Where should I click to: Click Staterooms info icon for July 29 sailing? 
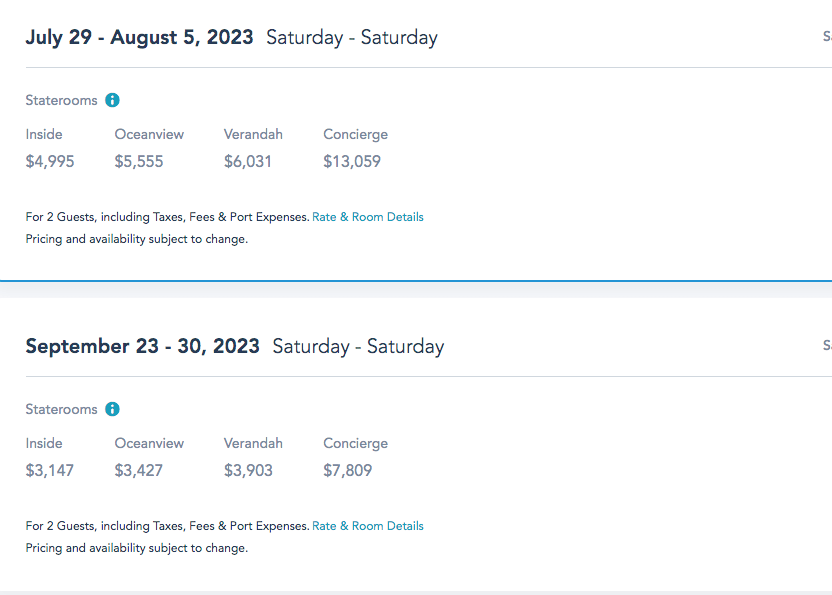pyautogui.click(x=113, y=100)
